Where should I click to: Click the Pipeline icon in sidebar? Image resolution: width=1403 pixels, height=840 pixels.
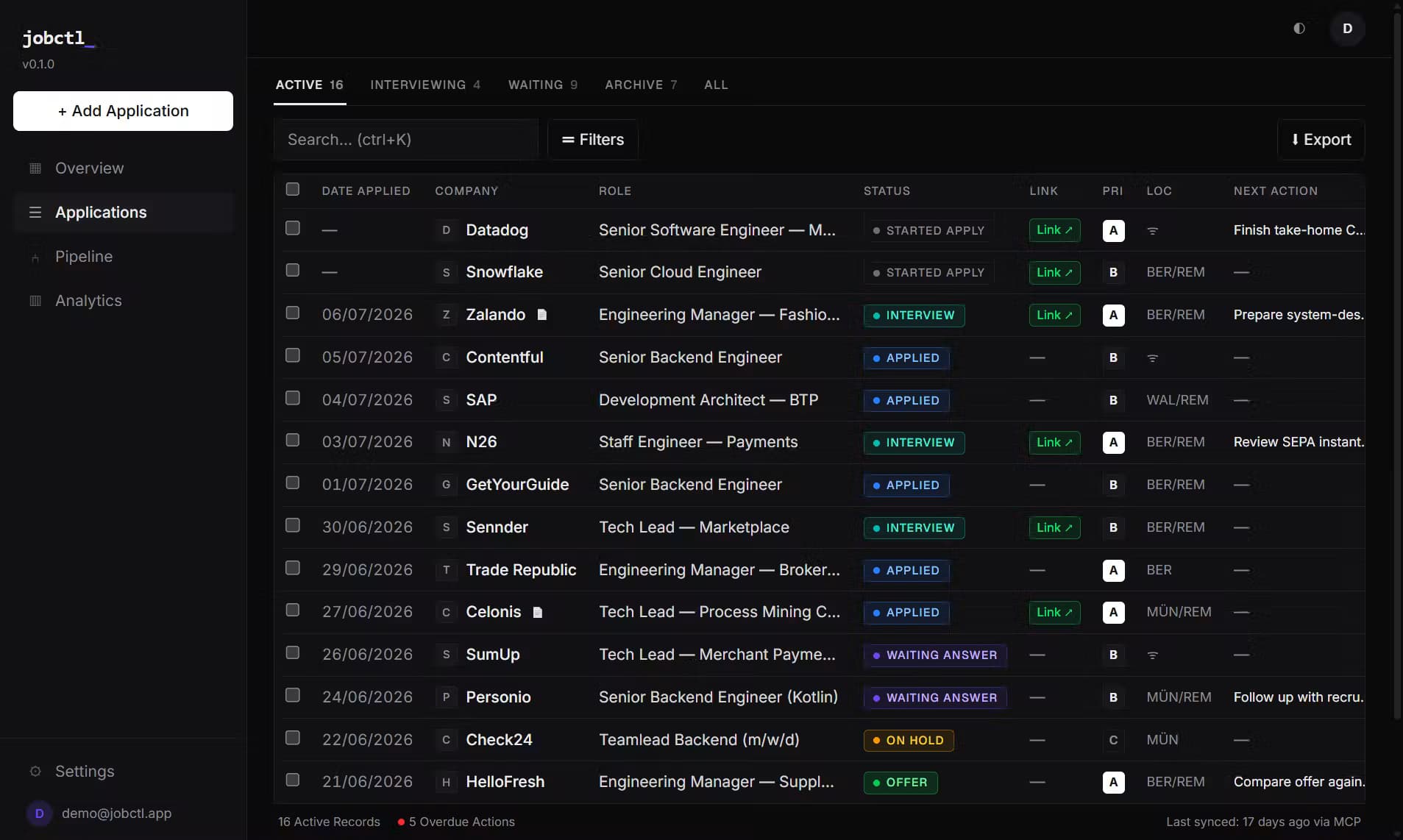coord(35,257)
